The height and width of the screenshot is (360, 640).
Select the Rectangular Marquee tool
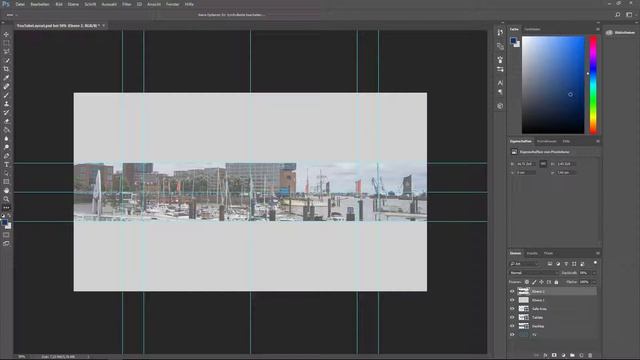point(6,43)
